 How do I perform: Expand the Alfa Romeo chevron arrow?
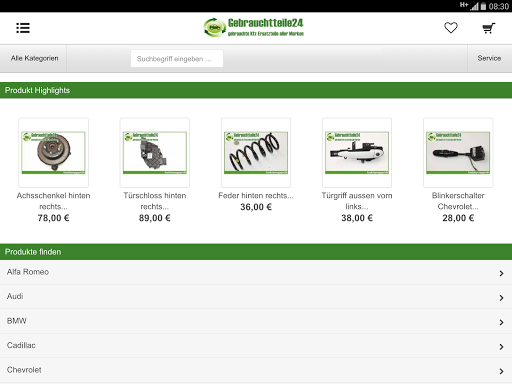pyautogui.click(x=501, y=273)
